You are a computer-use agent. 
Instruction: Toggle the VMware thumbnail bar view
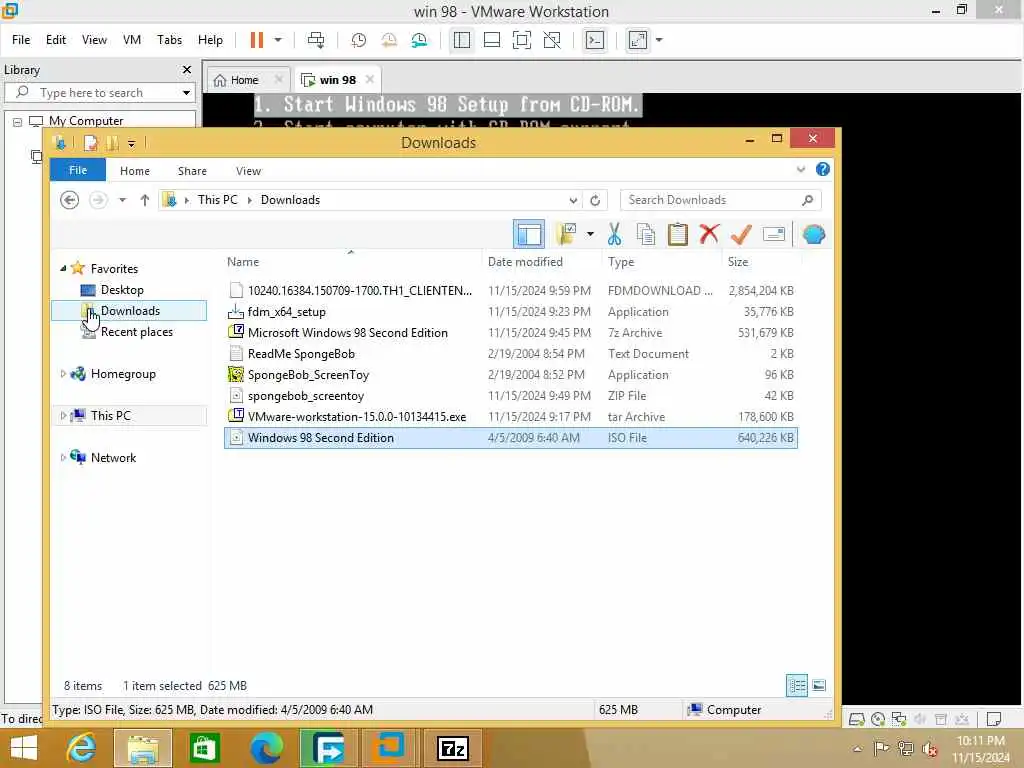[492, 40]
